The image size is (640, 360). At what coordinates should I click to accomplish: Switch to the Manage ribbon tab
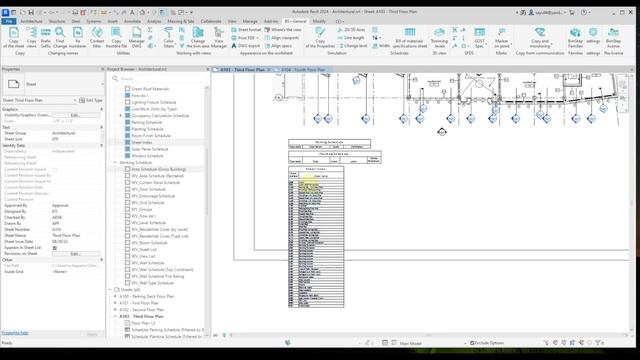tap(250, 21)
